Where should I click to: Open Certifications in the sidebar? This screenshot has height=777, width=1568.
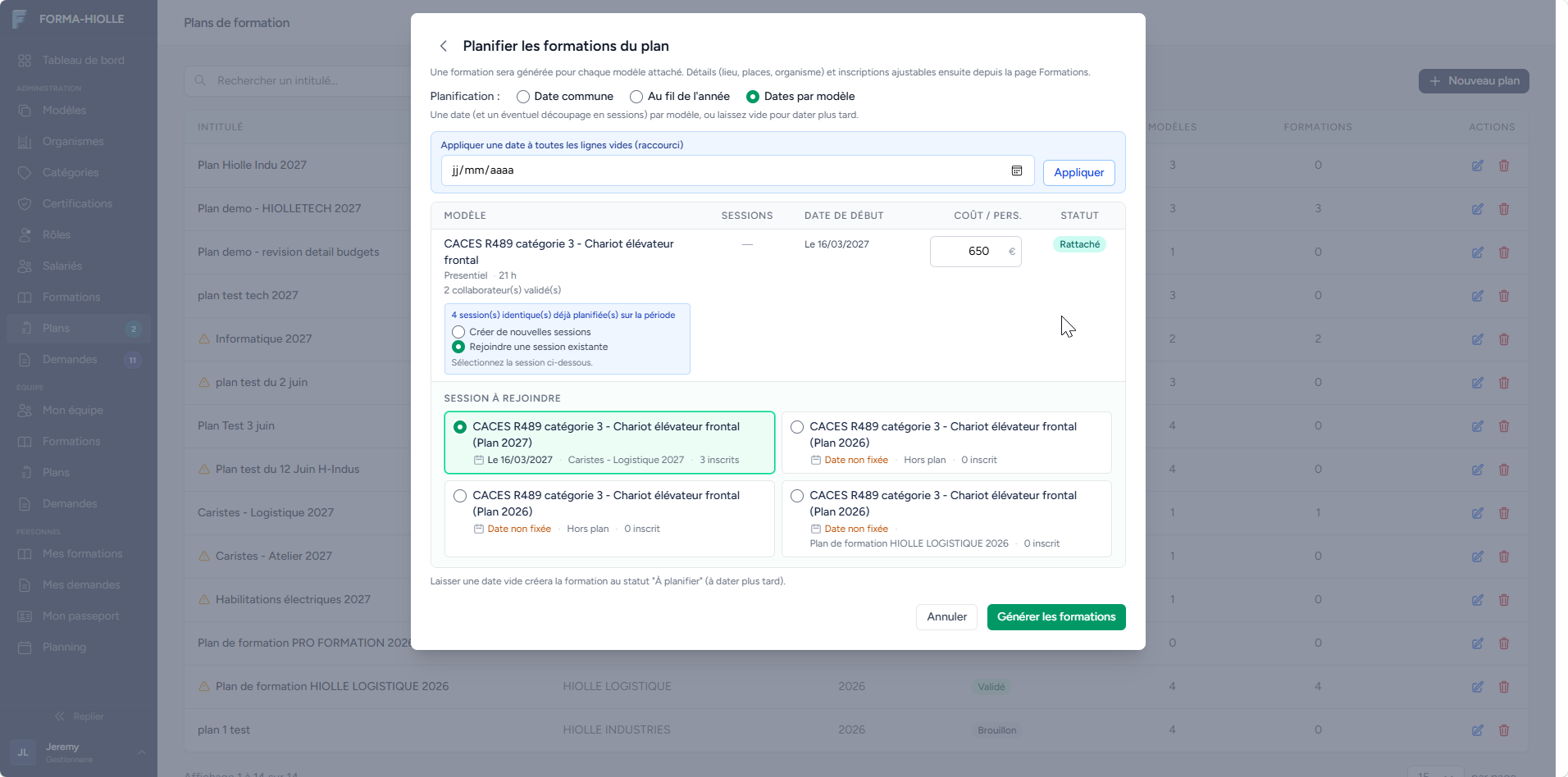pyautogui.click(x=79, y=203)
